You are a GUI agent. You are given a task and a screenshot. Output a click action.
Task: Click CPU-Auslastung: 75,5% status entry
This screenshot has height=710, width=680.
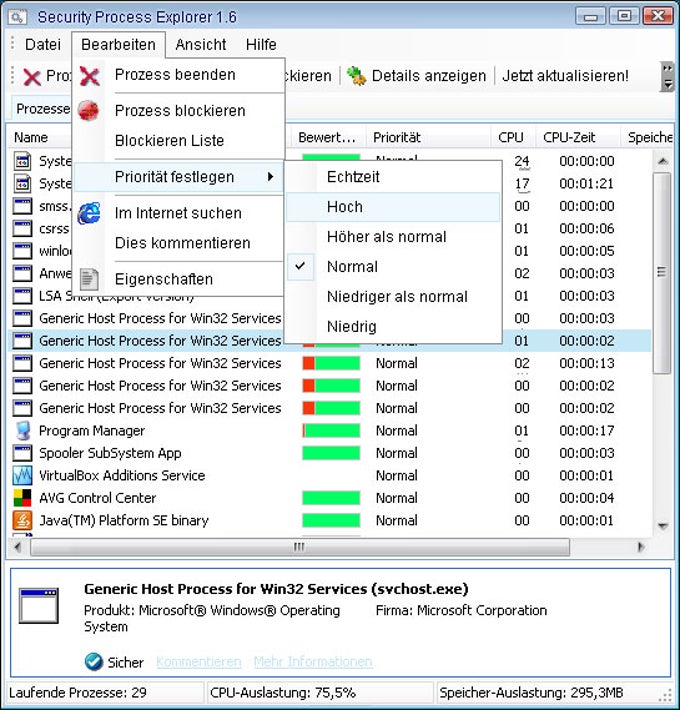point(320,693)
